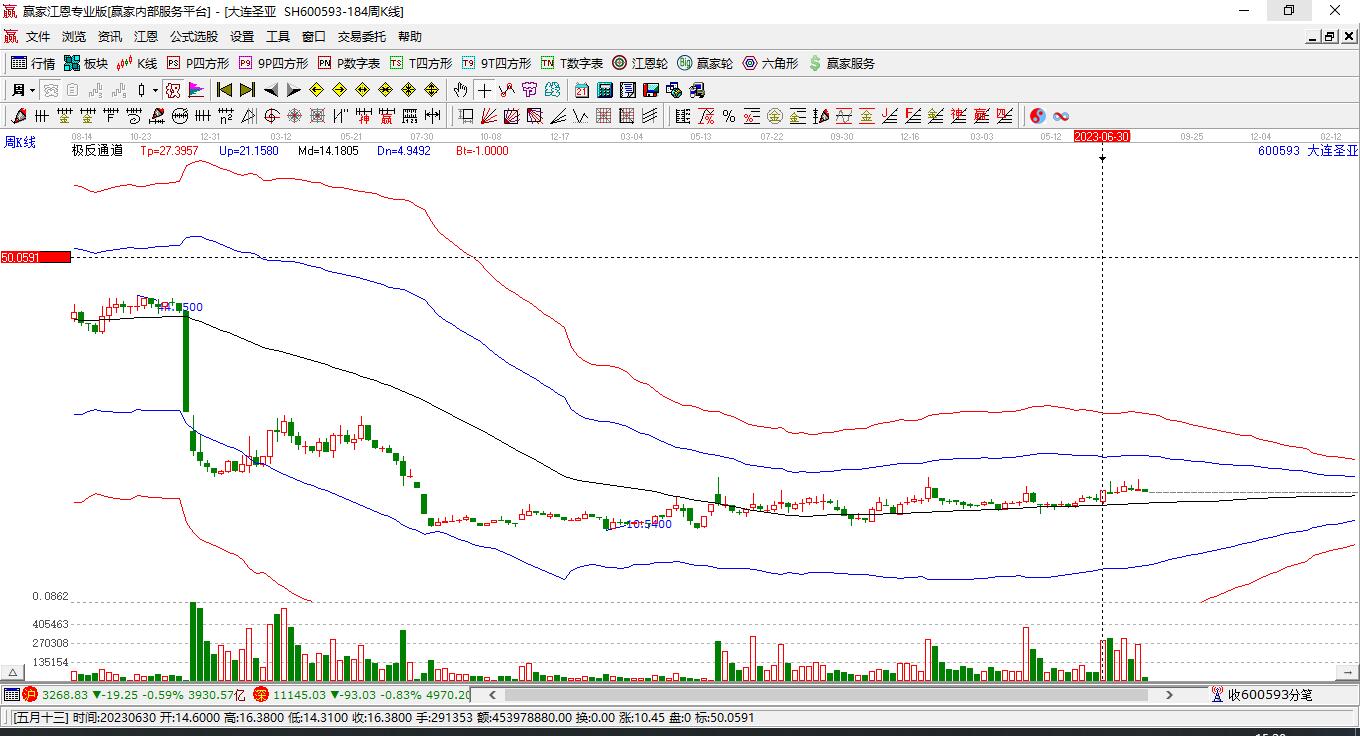Viewport: 1360px width, 736px height.
Task: Click the red floppy disk save icon
Action: point(651,90)
